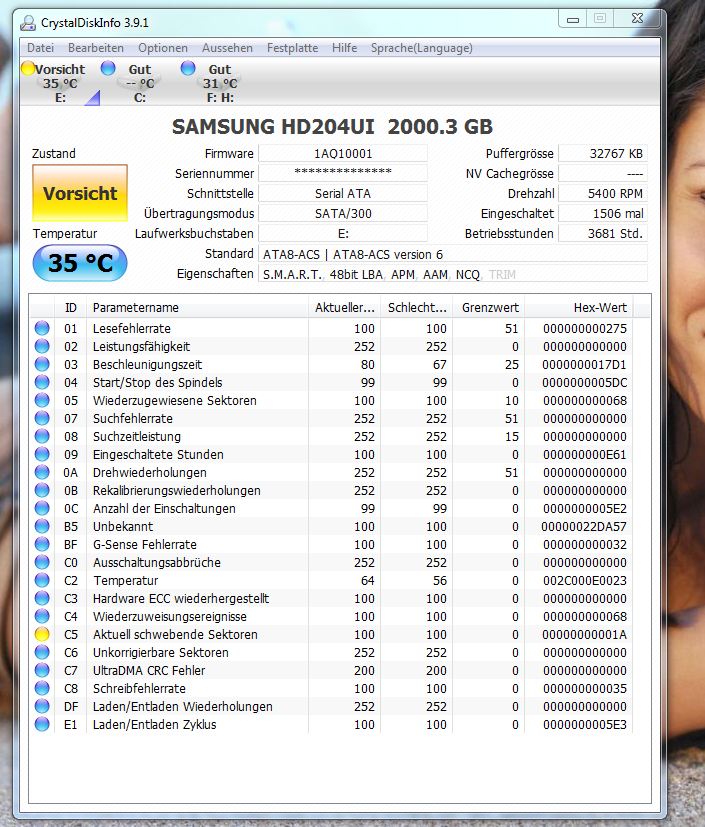The image size is (705, 827).
Task: Select the Wiederzugewiesene Sektoren parameter name
Action: click(175, 400)
